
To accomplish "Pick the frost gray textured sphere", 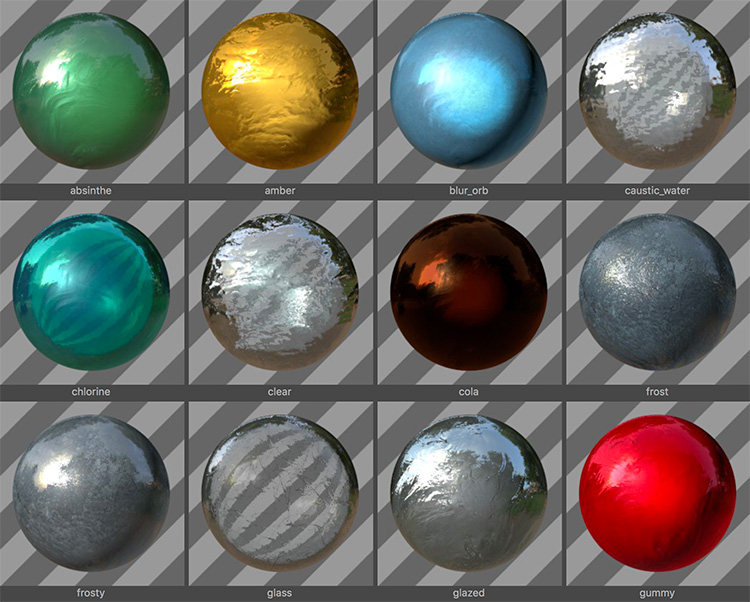I will click(x=658, y=292).
